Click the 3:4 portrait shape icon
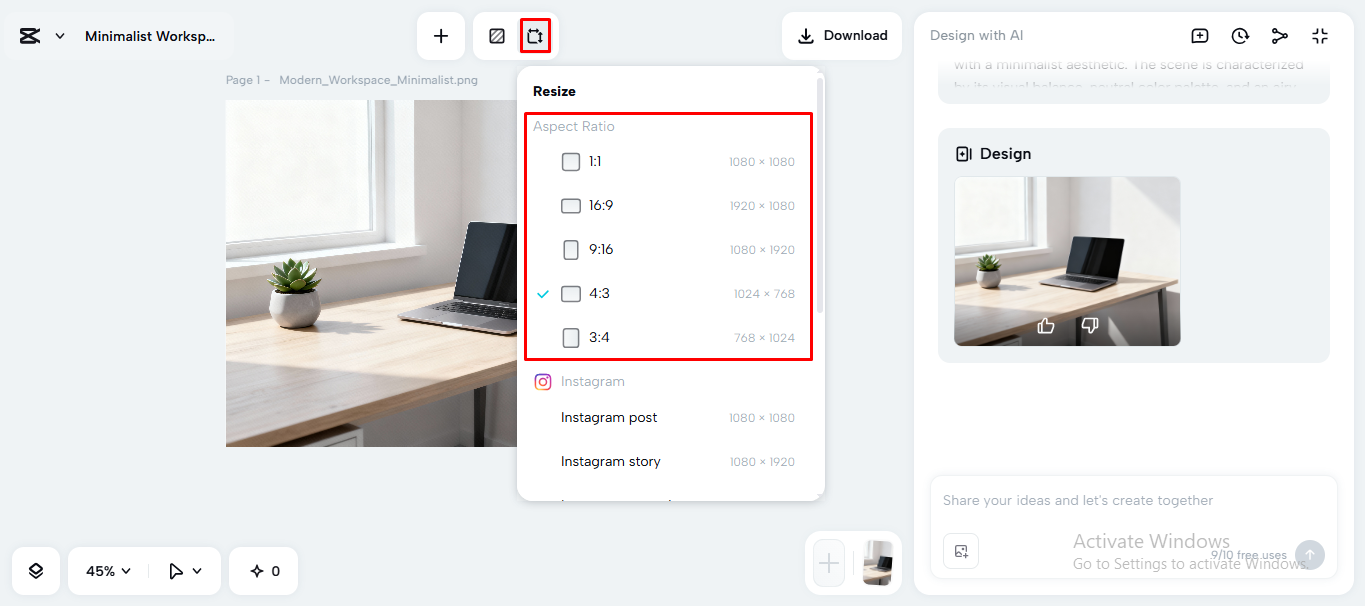The image size is (1365, 606). pyautogui.click(x=571, y=338)
